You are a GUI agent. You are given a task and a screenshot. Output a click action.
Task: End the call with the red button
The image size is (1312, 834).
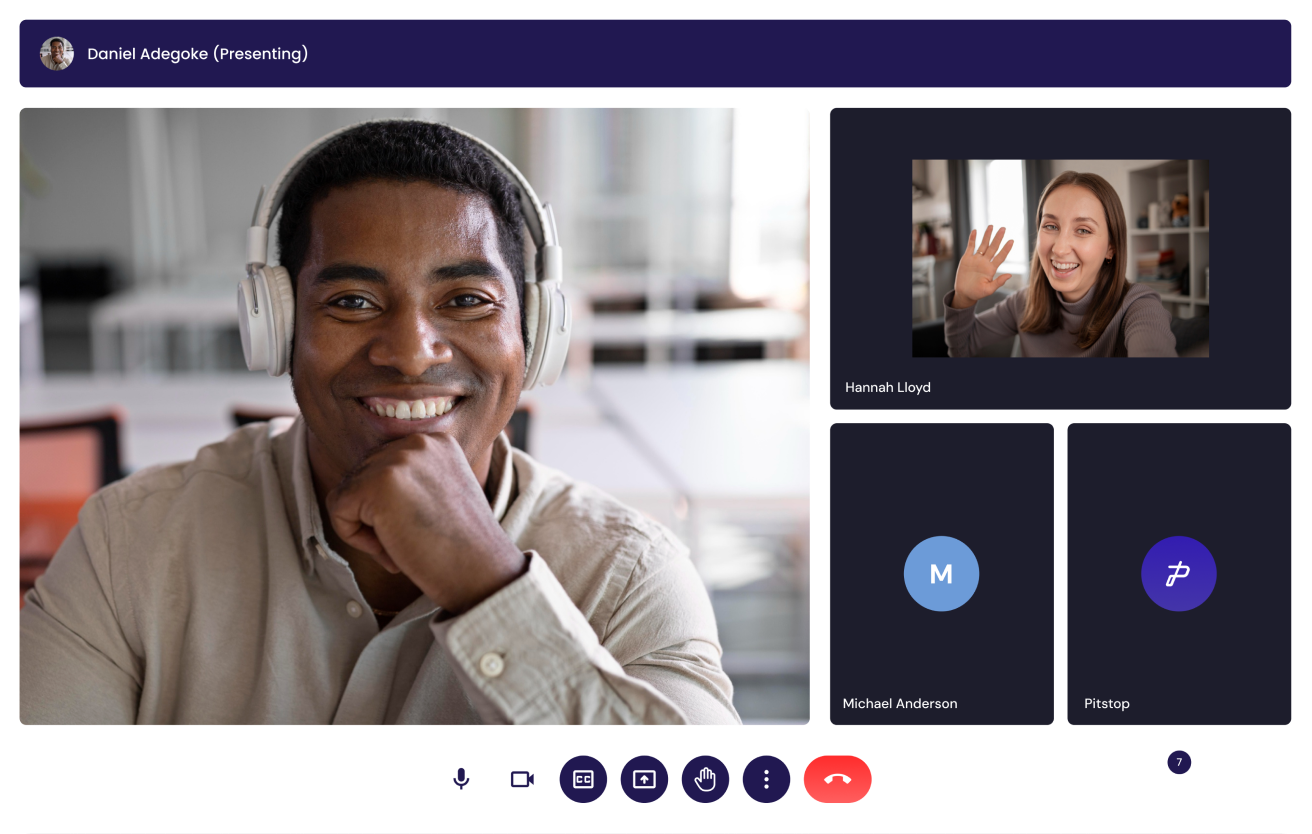pyautogui.click(x=837, y=779)
